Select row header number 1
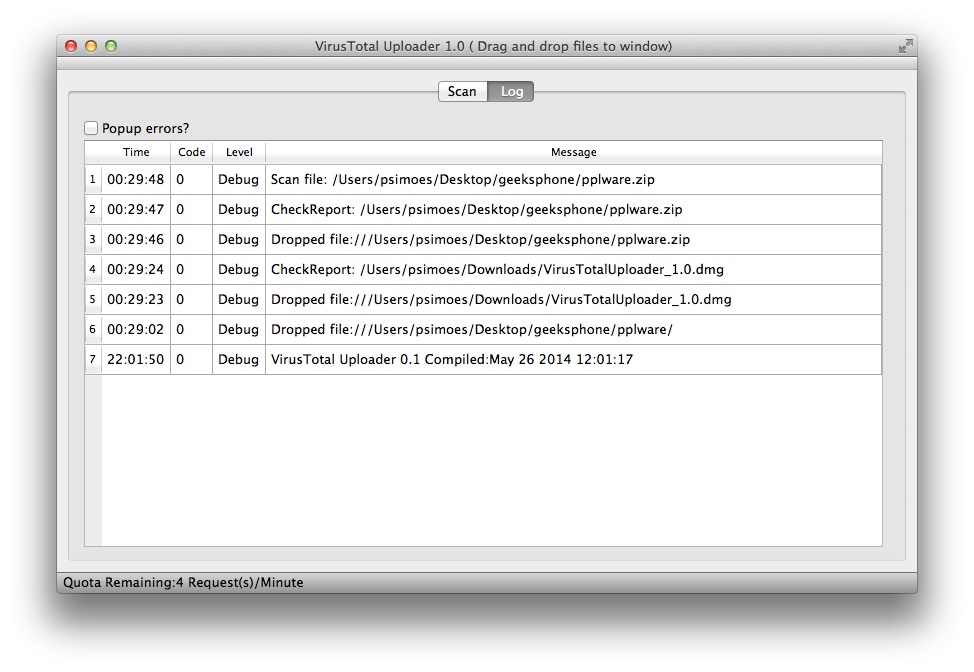The image size is (974, 672). [93, 179]
